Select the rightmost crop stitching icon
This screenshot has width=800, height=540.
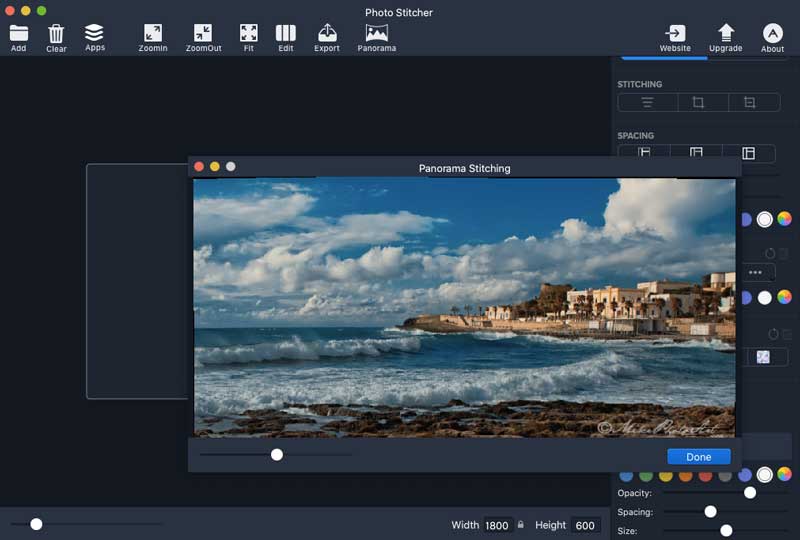coord(749,103)
